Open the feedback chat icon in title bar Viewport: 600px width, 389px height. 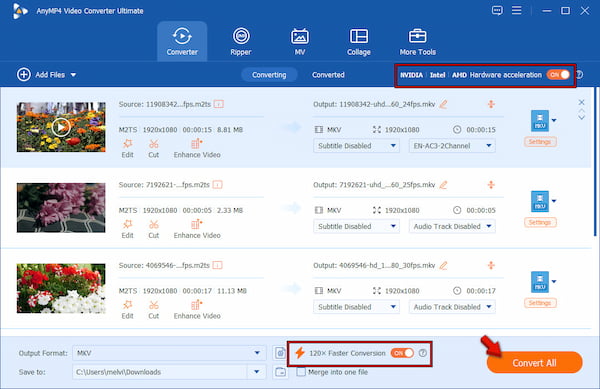[497, 10]
